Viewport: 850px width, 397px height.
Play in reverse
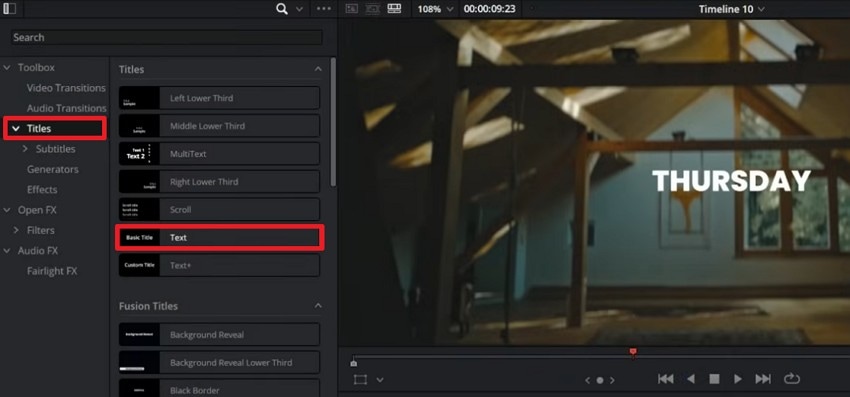coord(691,379)
